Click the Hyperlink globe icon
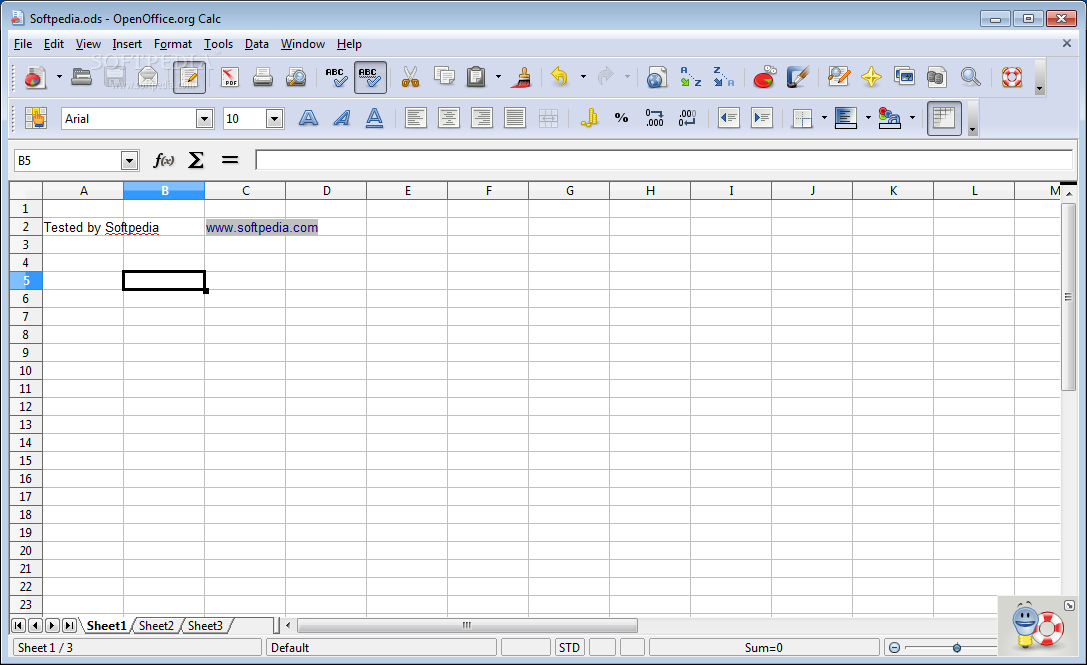 (x=656, y=77)
